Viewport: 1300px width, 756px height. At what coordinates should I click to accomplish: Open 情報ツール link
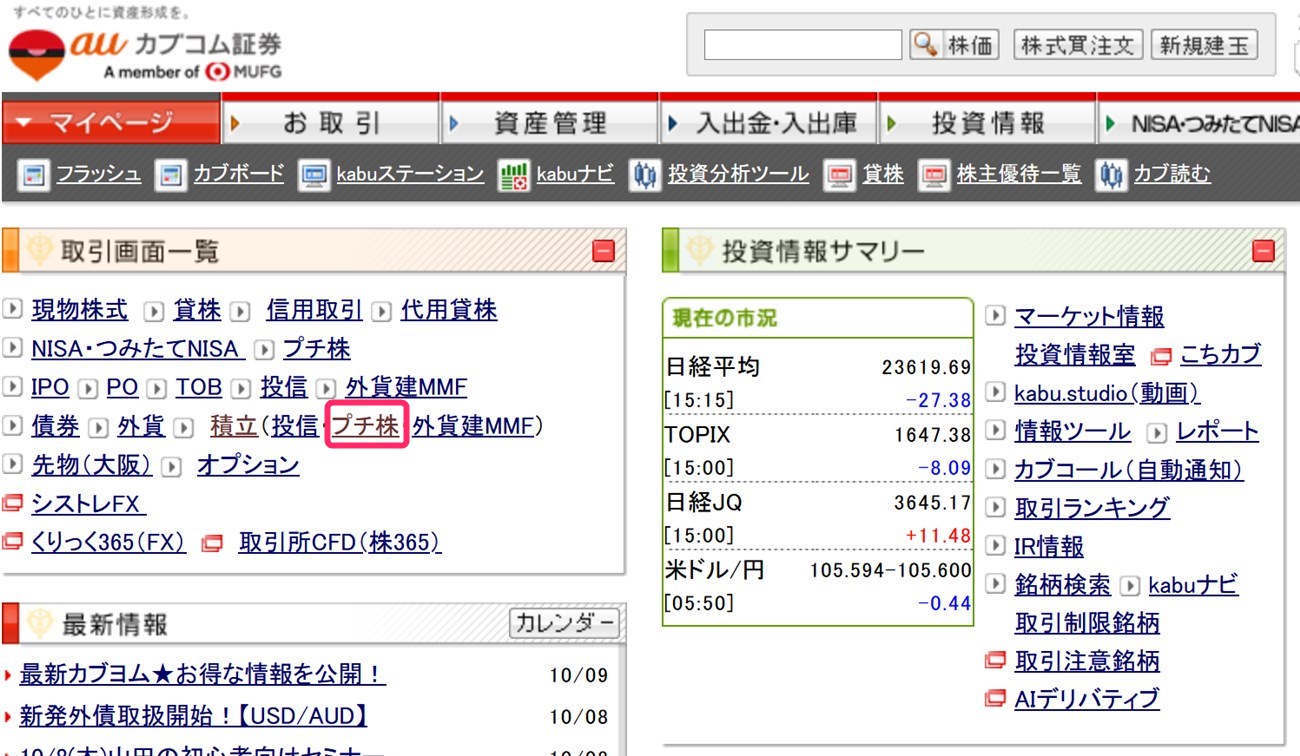(1073, 432)
